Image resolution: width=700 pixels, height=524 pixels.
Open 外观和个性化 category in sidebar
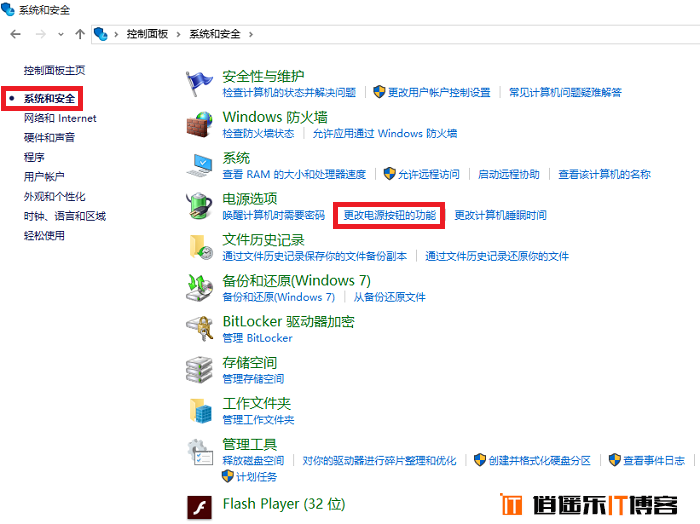[54, 196]
